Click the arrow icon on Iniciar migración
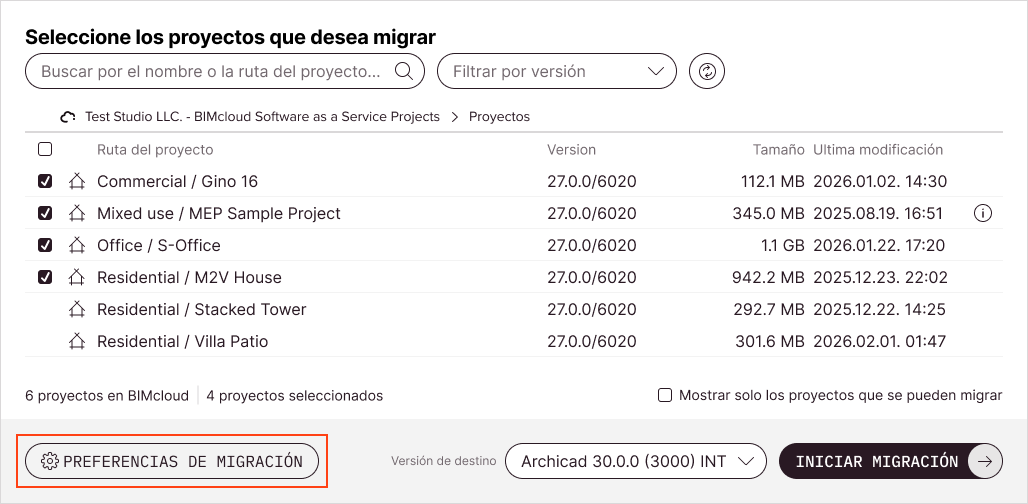1028x504 pixels. tap(985, 461)
